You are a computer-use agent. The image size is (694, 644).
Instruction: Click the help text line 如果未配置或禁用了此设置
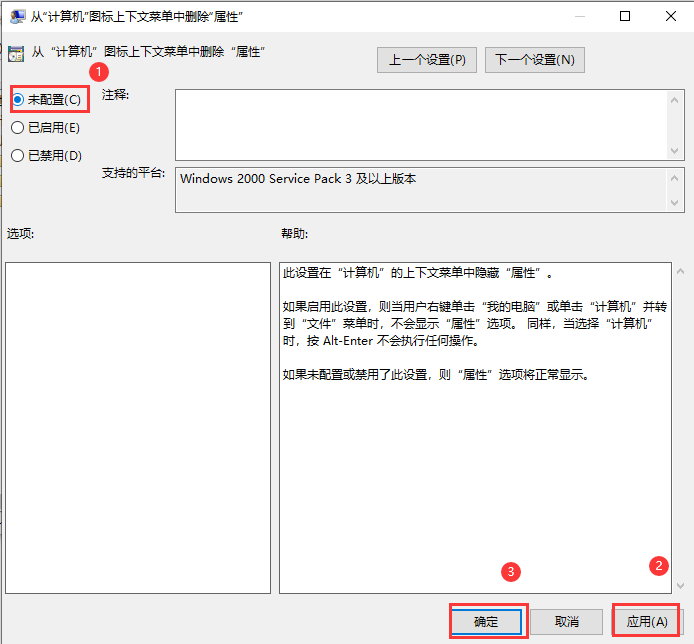(x=436, y=375)
